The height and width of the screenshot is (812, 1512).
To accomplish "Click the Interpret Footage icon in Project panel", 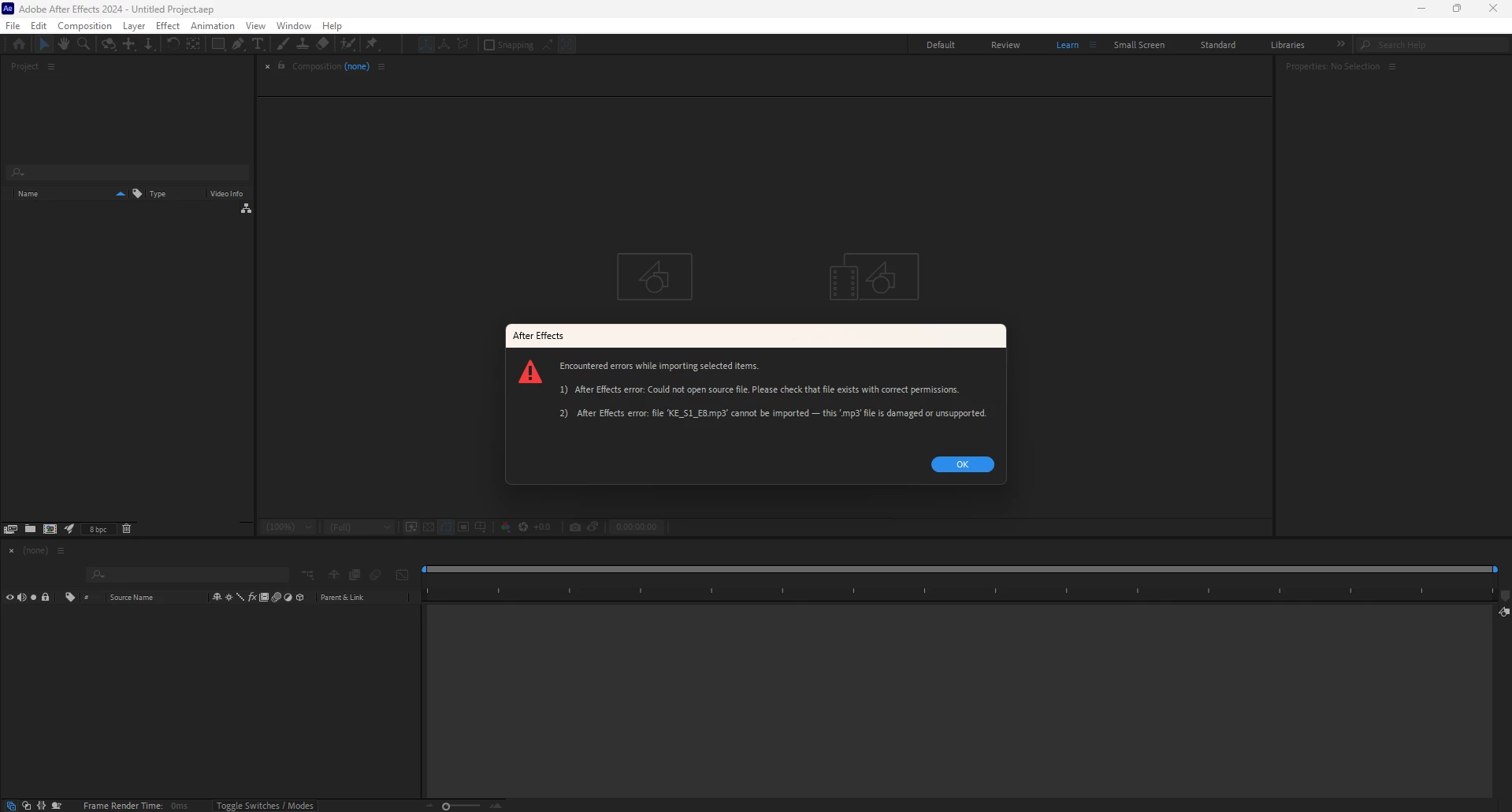I will pyautogui.click(x=11, y=529).
